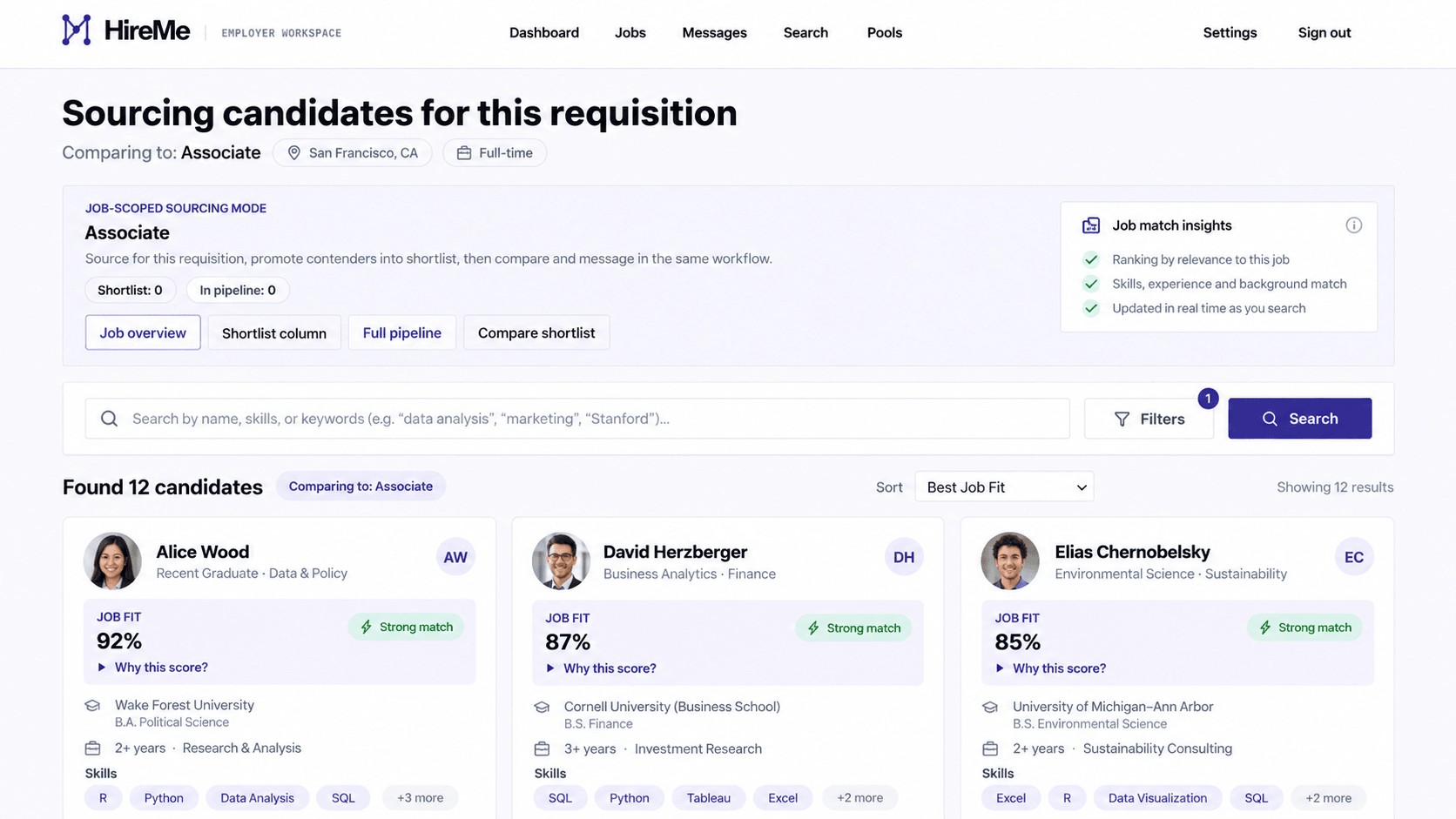Viewport: 1456px width, 819px height.
Task: Click the HireMe logo icon
Action: click(77, 30)
